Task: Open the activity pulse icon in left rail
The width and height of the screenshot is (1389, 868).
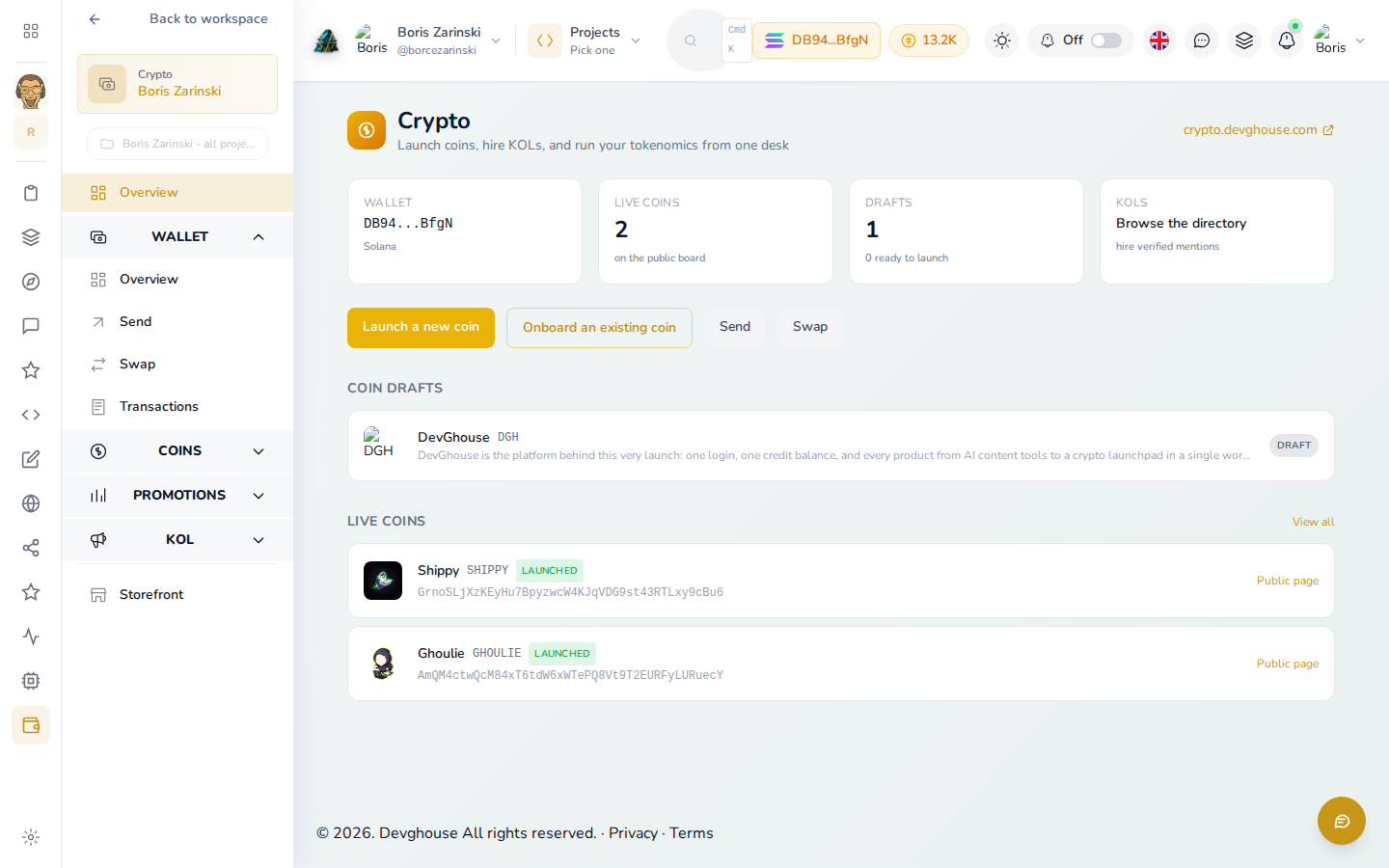Action: click(31, 637)
